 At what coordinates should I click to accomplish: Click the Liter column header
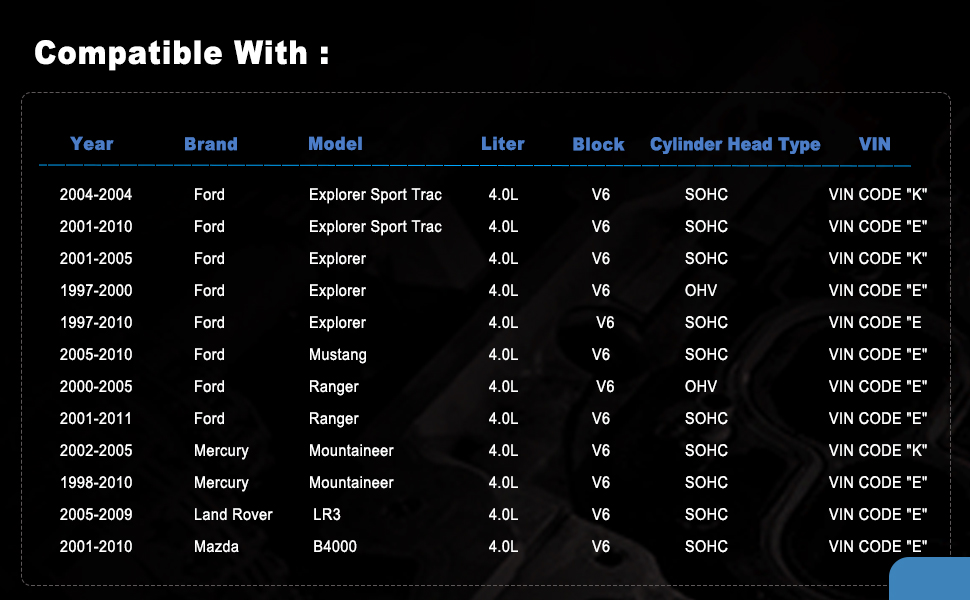pyautogui.click(x=503, y=144)
